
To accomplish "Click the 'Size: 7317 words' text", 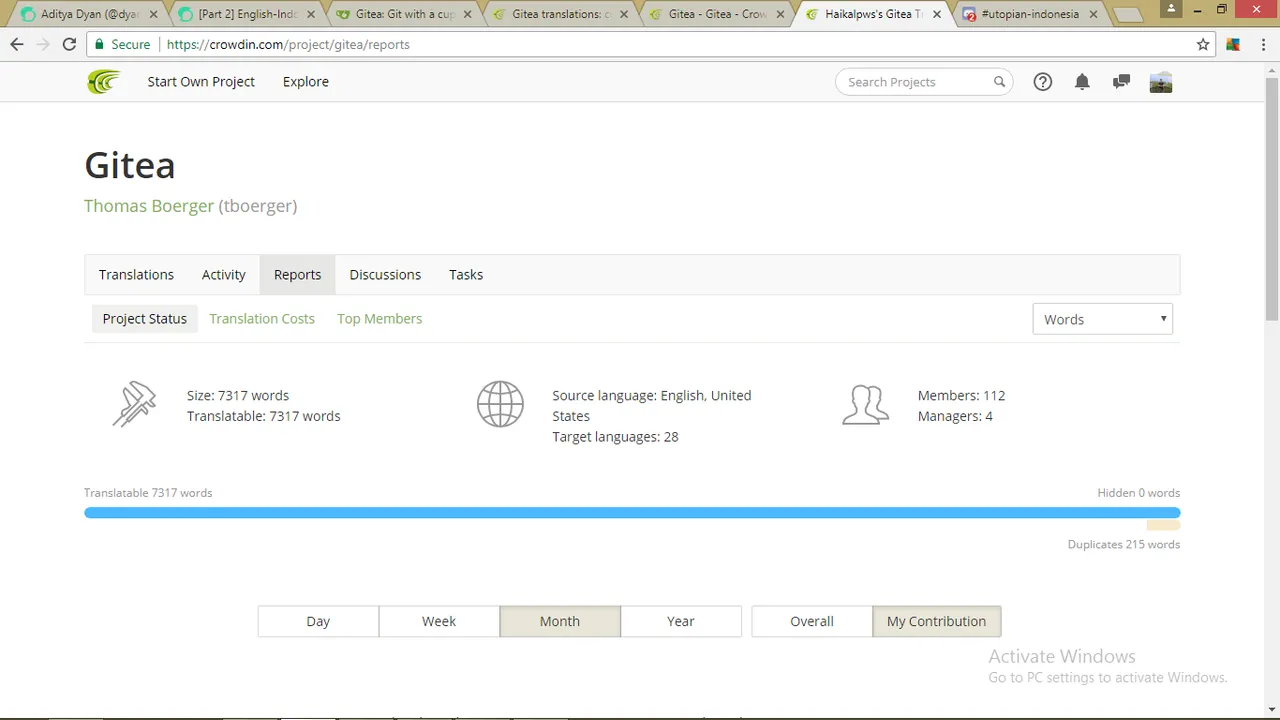I will coord(238,395).
